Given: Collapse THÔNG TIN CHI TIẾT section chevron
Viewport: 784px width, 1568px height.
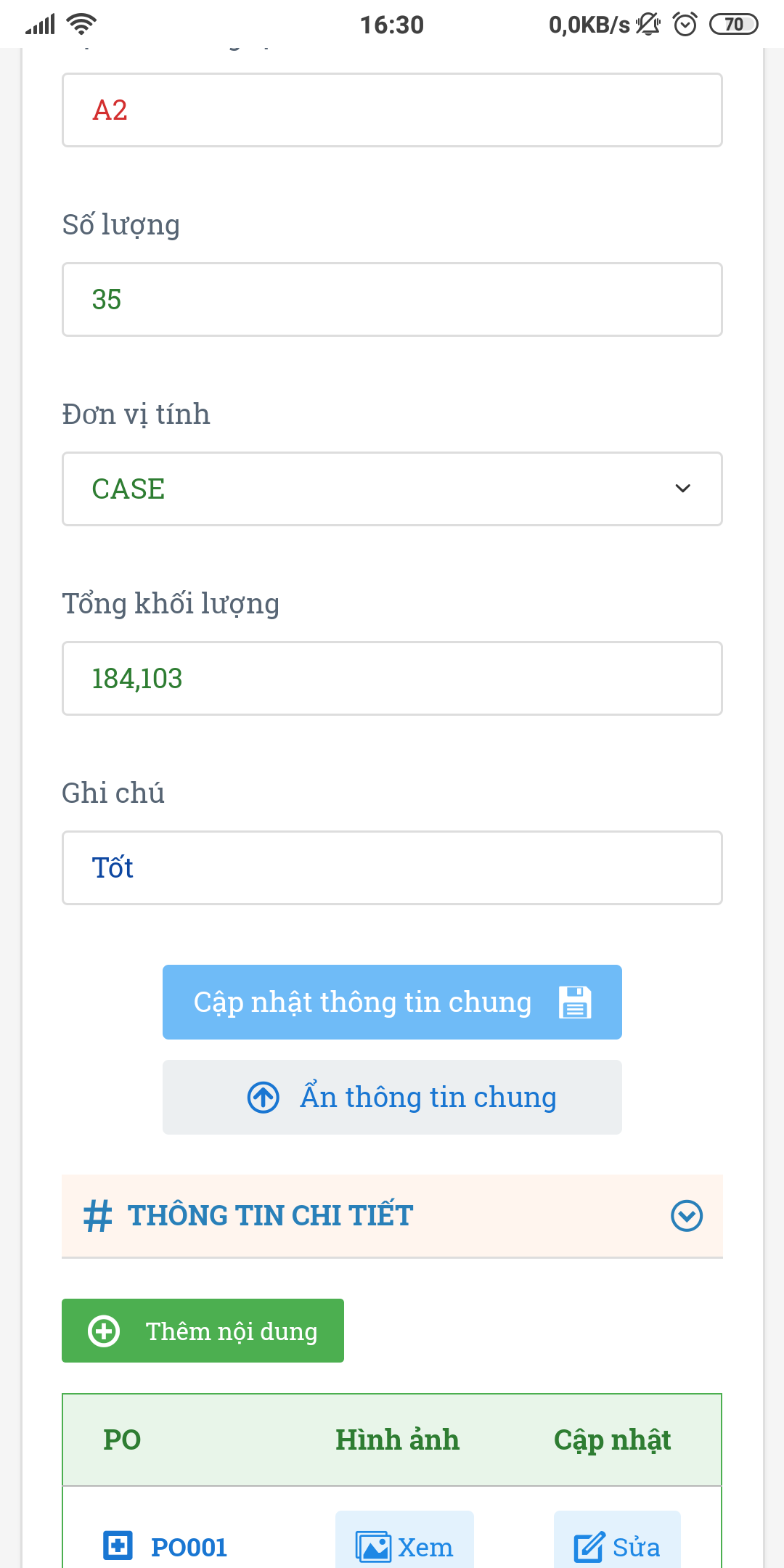Looking at the screenshot, I should pyautogui.click(x=687, y=1216).
